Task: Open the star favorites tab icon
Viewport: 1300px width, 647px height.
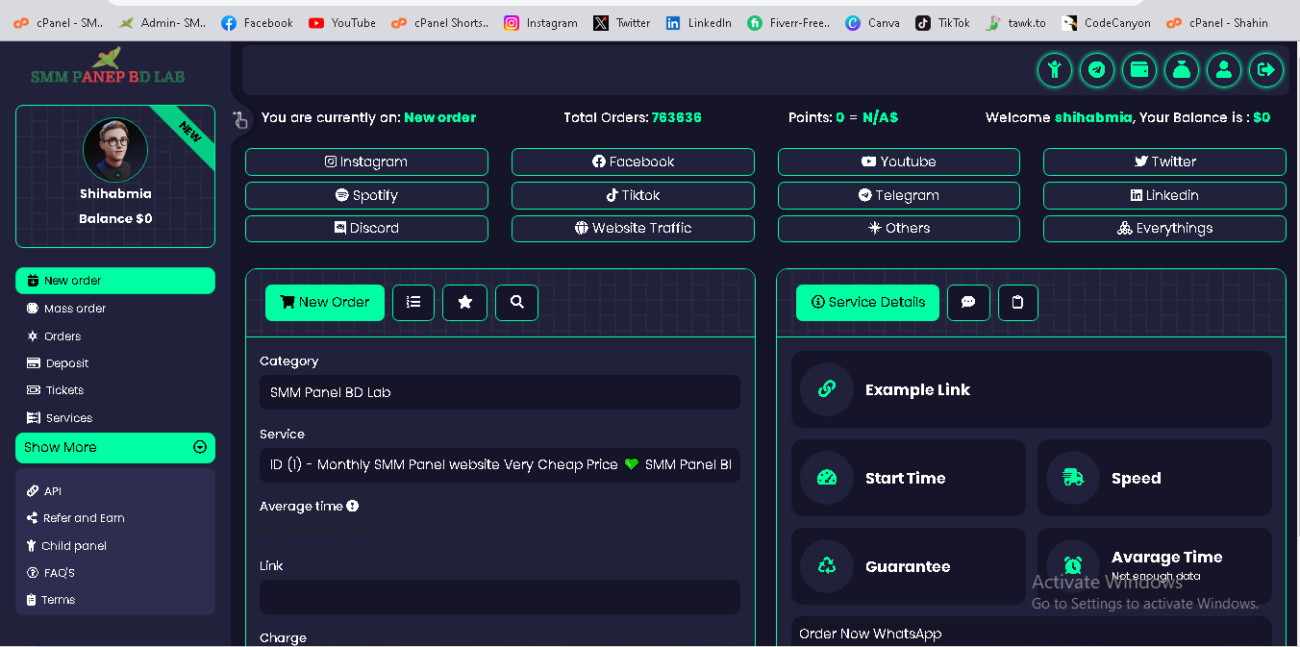Action: point(465,303)
